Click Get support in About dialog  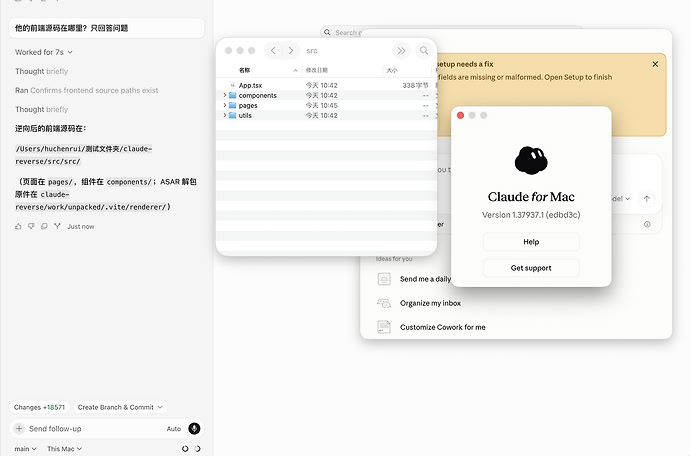click(531, 268)
